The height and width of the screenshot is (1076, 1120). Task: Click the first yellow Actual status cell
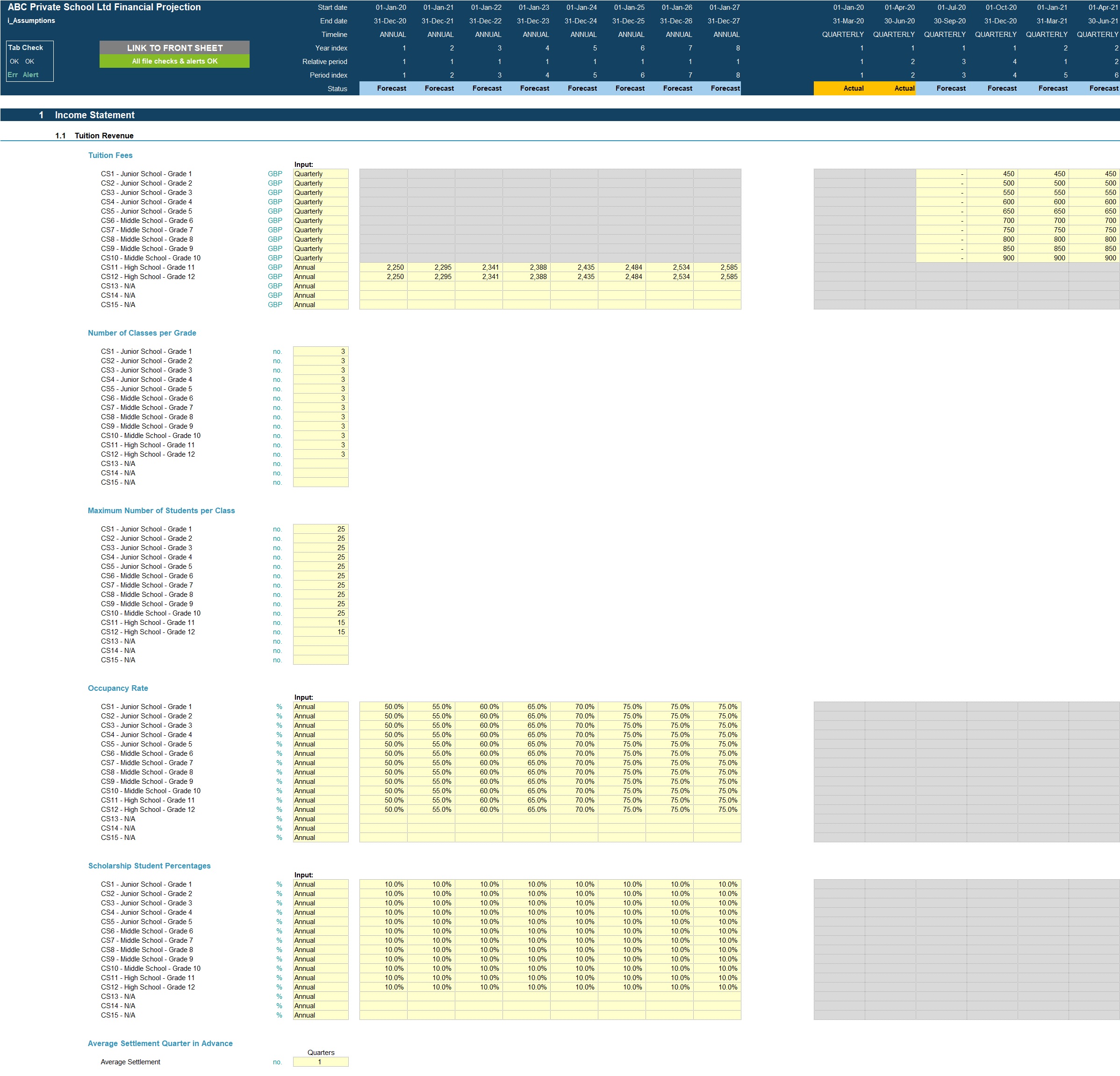tap(839, 88)
